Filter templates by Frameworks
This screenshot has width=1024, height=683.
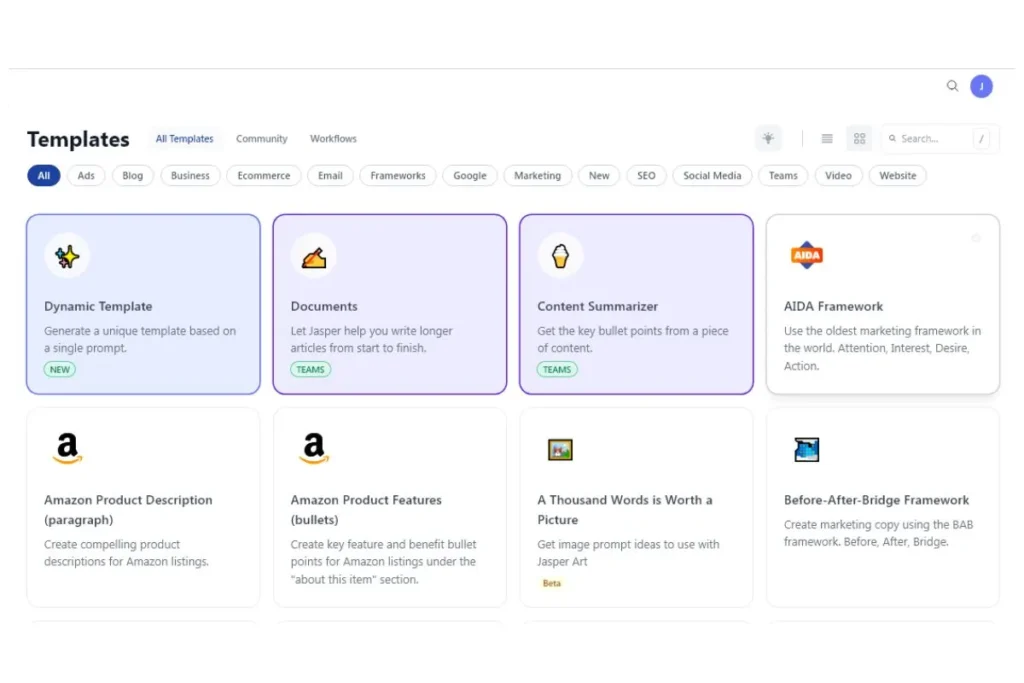click(398, 176)
